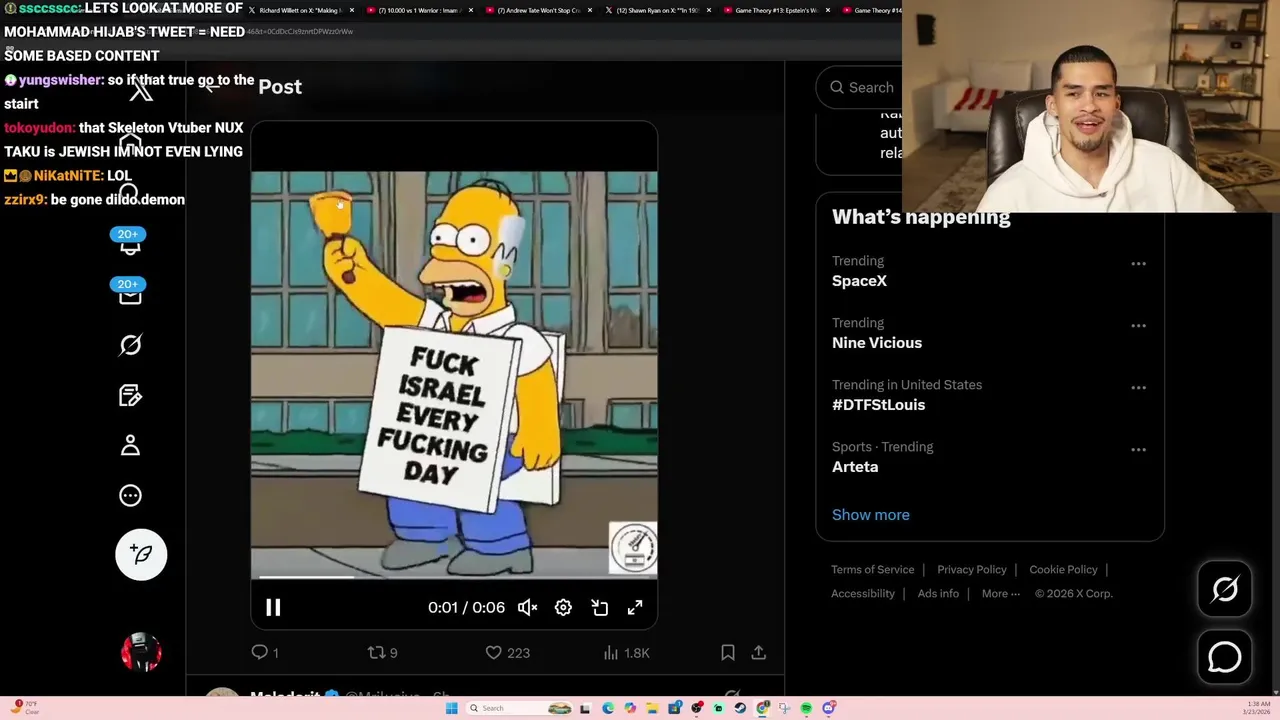The height and width of the screenshot is (720, 1280).
Task: Open the X logo home link
Action: (141, 92)
